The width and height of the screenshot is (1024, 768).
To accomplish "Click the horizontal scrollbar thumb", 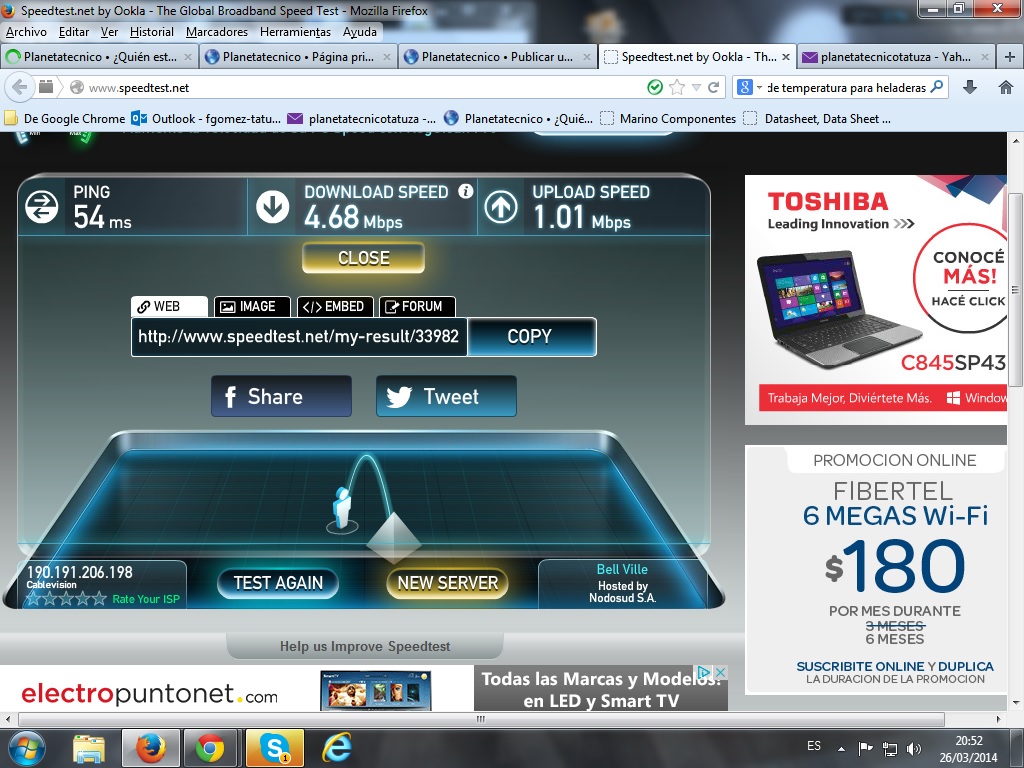I will click(x=481, y=719).
